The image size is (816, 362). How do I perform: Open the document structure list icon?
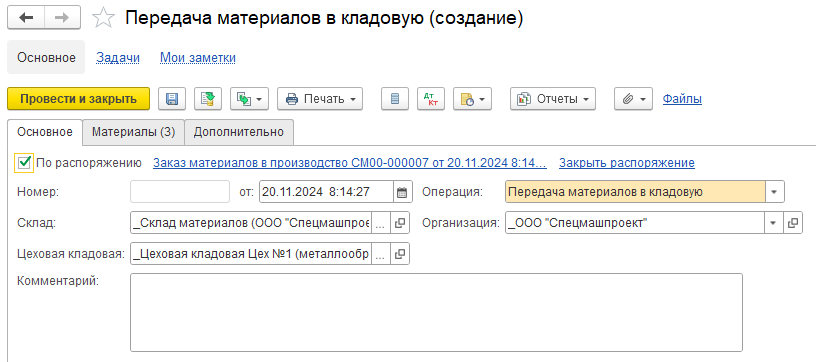coord(395,99)
